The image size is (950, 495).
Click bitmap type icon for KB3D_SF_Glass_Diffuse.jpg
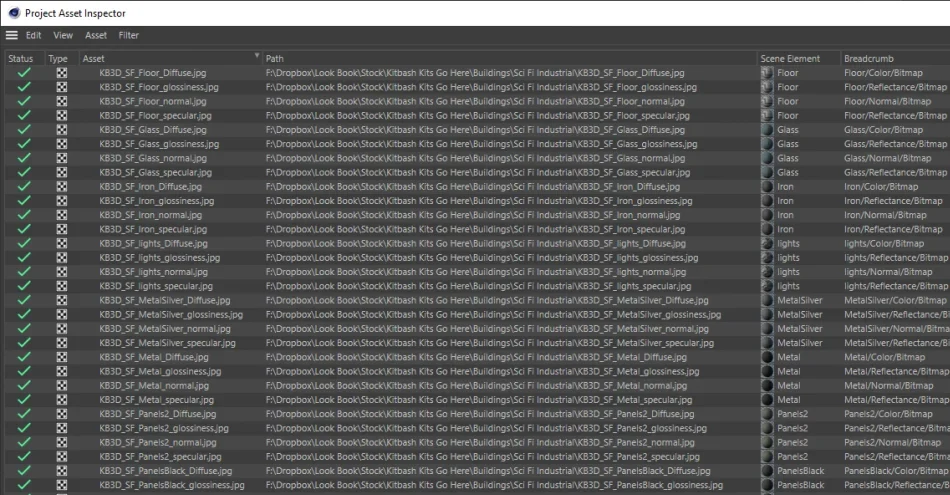(62, 130)
